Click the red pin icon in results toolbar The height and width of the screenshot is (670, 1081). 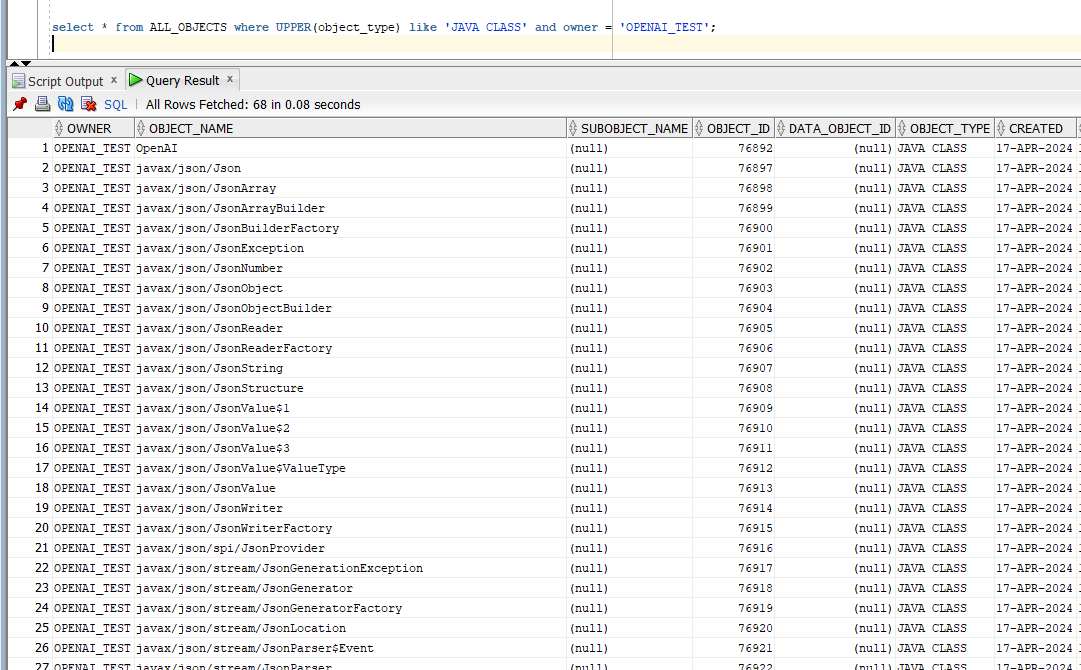[x=19, y=103]
